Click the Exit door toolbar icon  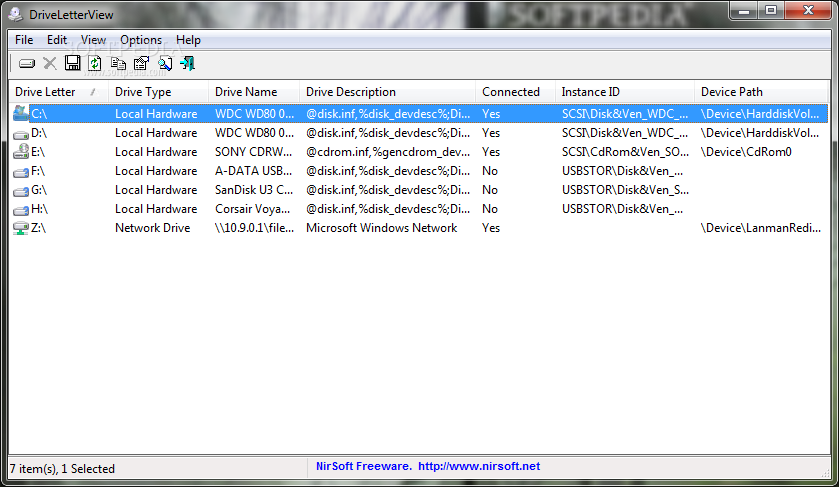(x=187, y=63)
